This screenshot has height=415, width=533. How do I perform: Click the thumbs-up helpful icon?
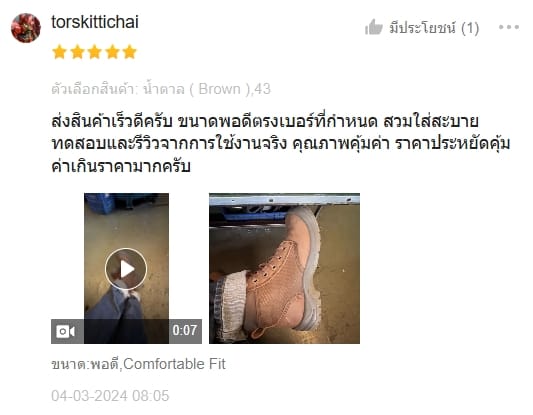374,27
